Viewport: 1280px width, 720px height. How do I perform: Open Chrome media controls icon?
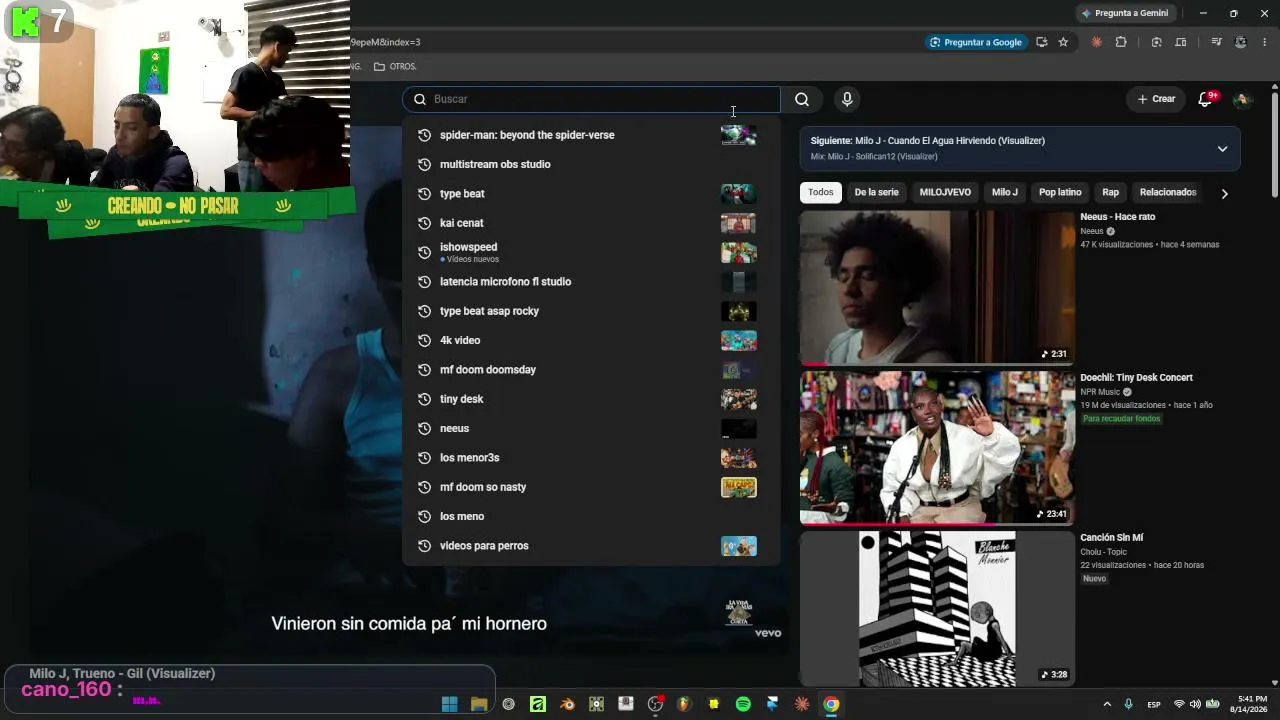click(1216, 42)
